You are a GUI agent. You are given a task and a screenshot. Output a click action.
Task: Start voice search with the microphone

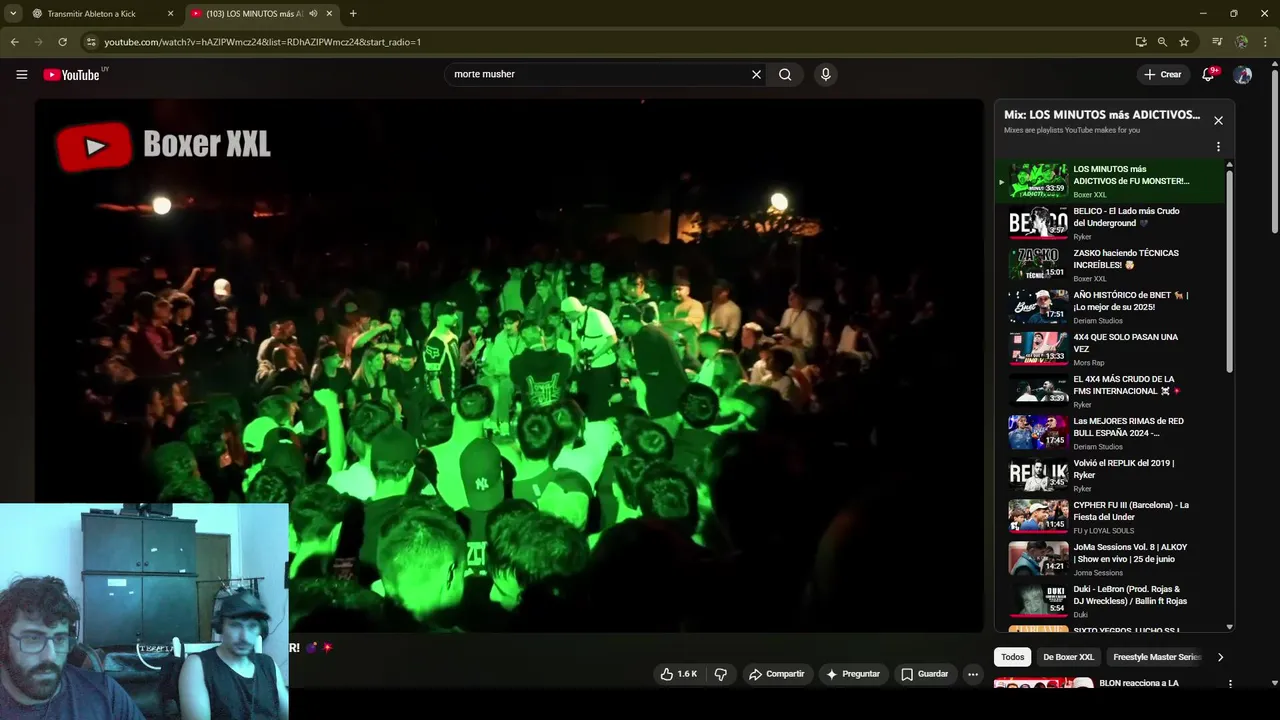click(825, 74)
